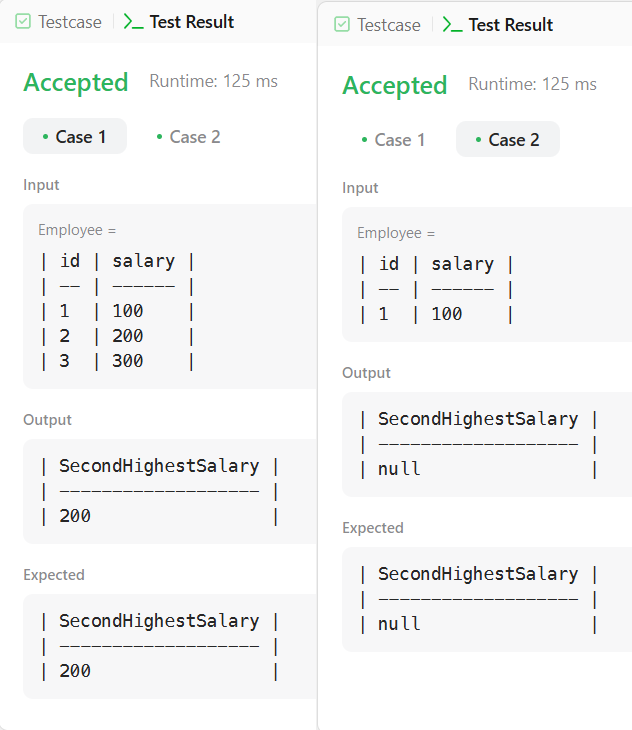Click the Input label in the right panel

360,188
